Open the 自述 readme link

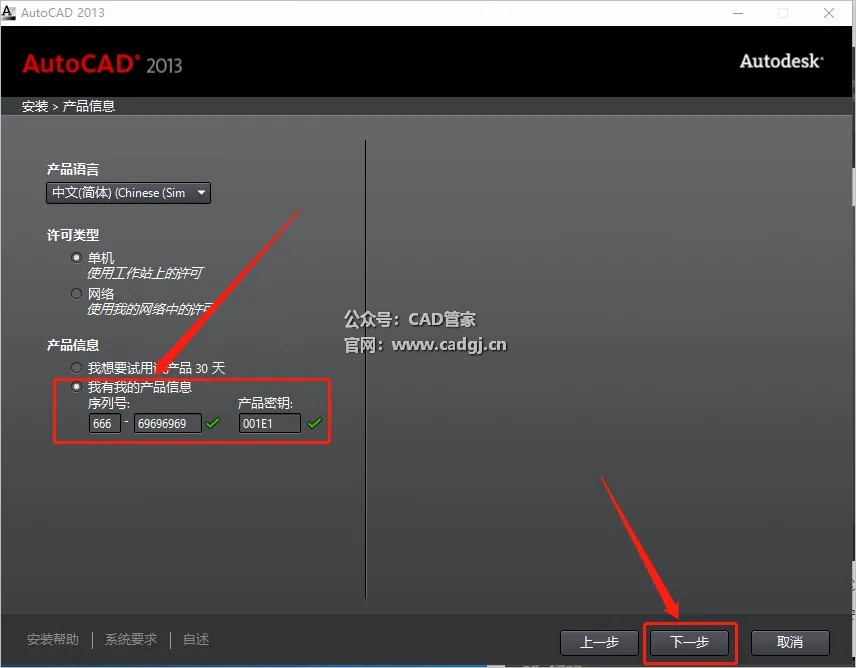[196, 639]
